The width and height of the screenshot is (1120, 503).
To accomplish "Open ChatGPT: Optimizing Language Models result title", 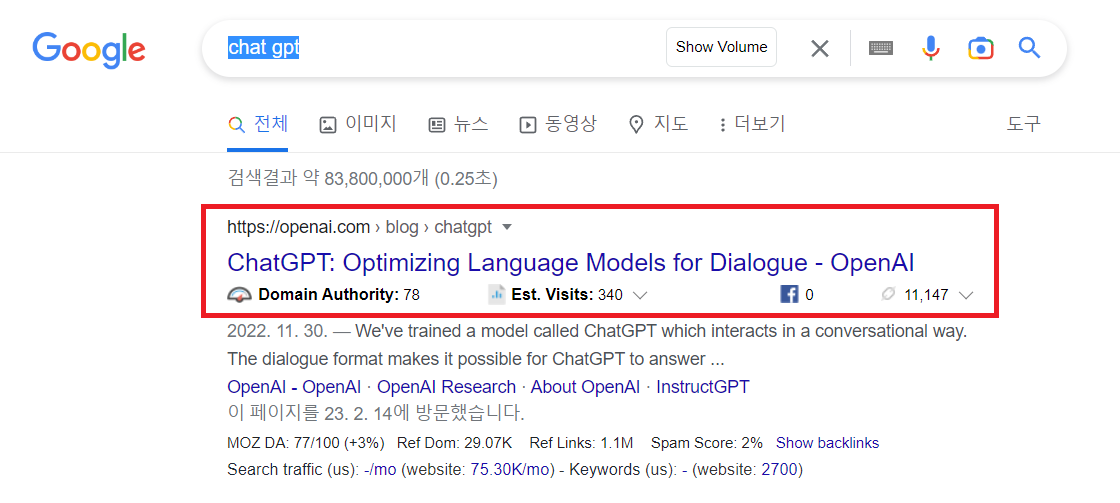I will [x=571, y=262].
